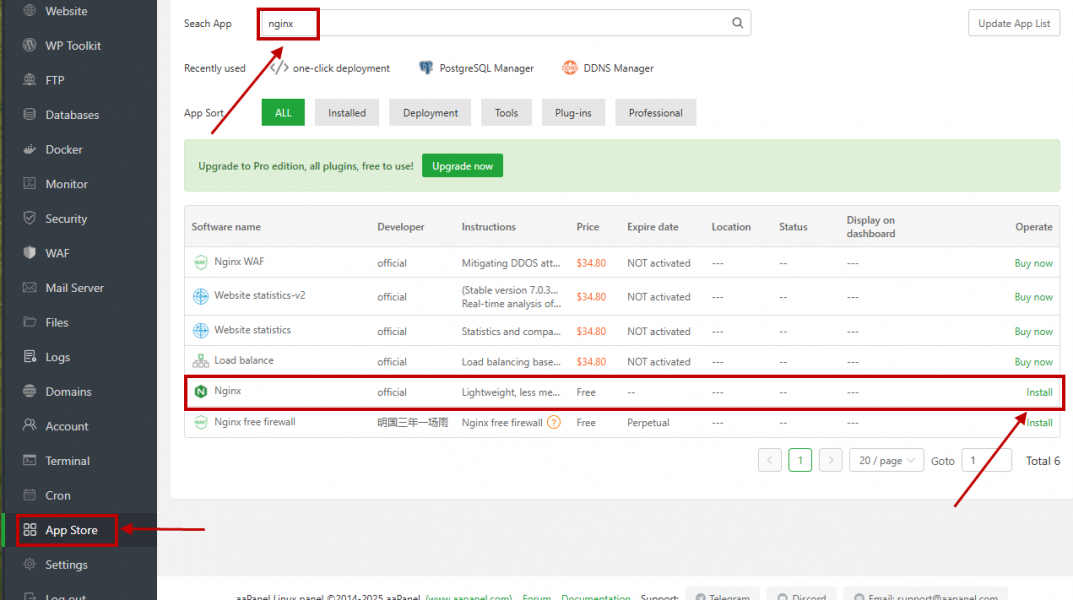Open the Docker whale icon

(29, 149)
